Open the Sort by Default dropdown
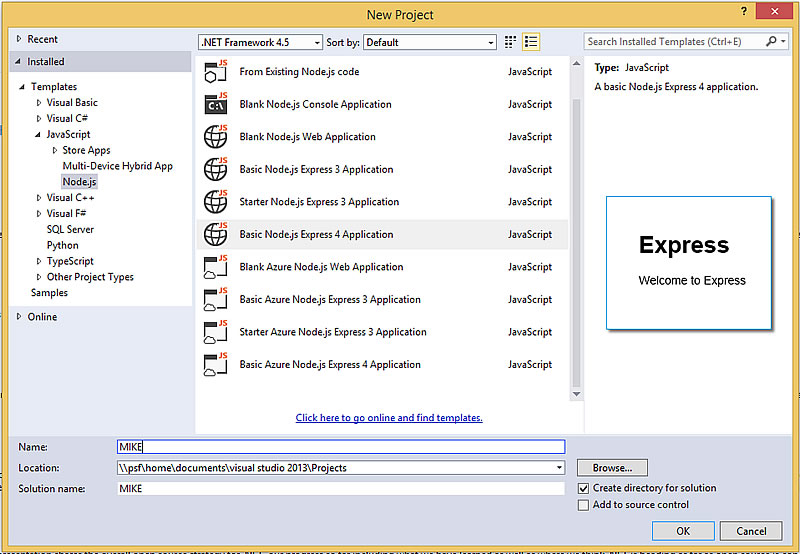The width and height of the screenshot is (800, 554). (x=430, y=42)
